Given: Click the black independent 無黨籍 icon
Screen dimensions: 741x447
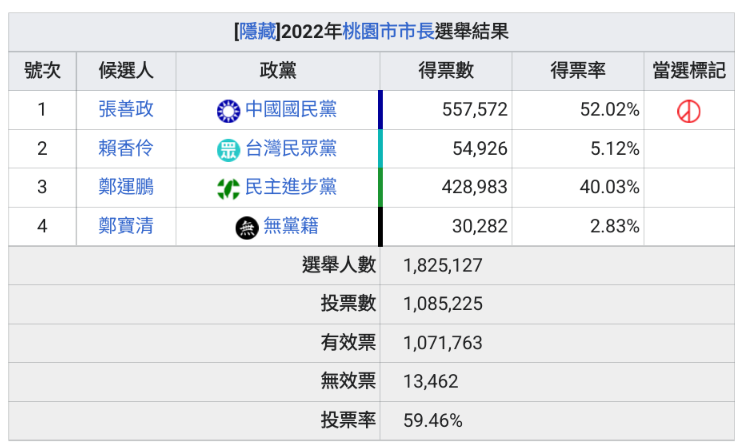Looking at the screenshot, I should tap(246, 227).
